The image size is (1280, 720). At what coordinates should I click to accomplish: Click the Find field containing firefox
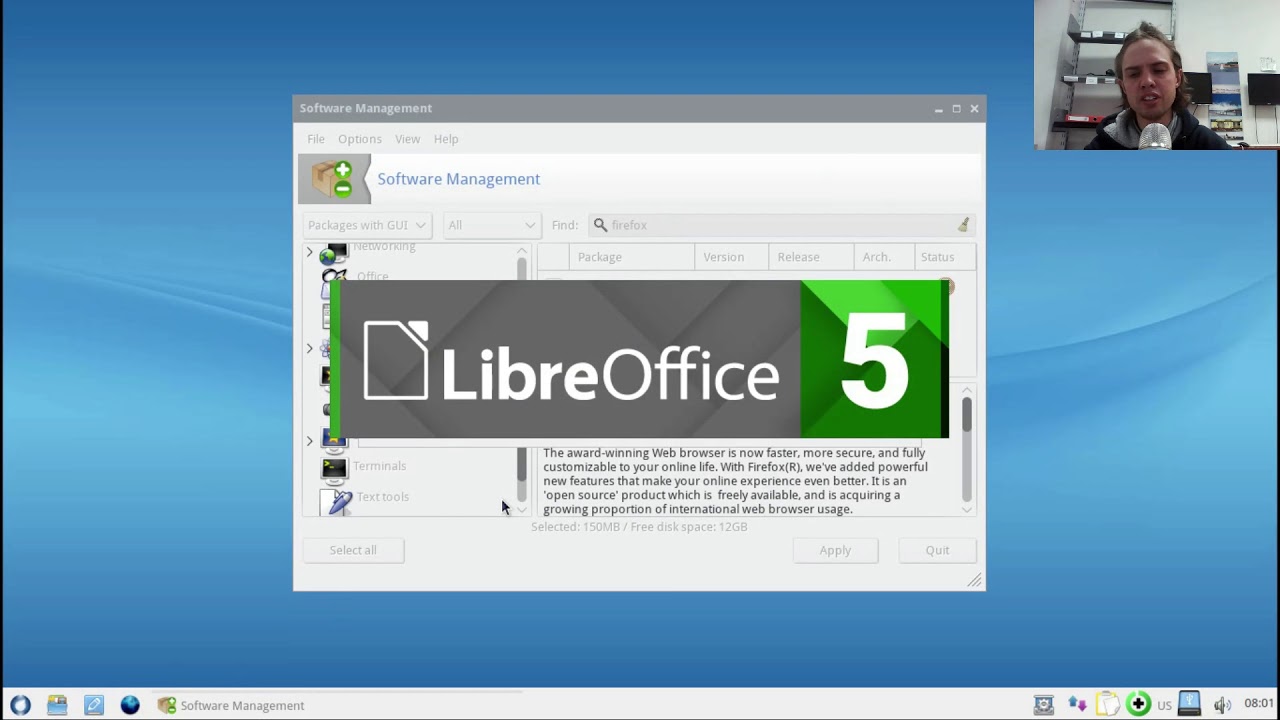click(780, 225)
